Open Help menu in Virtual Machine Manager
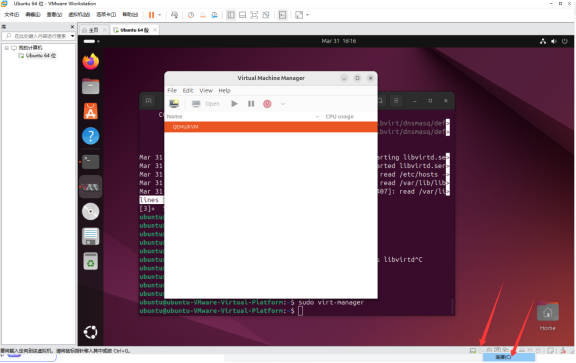 tap(224, 90)
